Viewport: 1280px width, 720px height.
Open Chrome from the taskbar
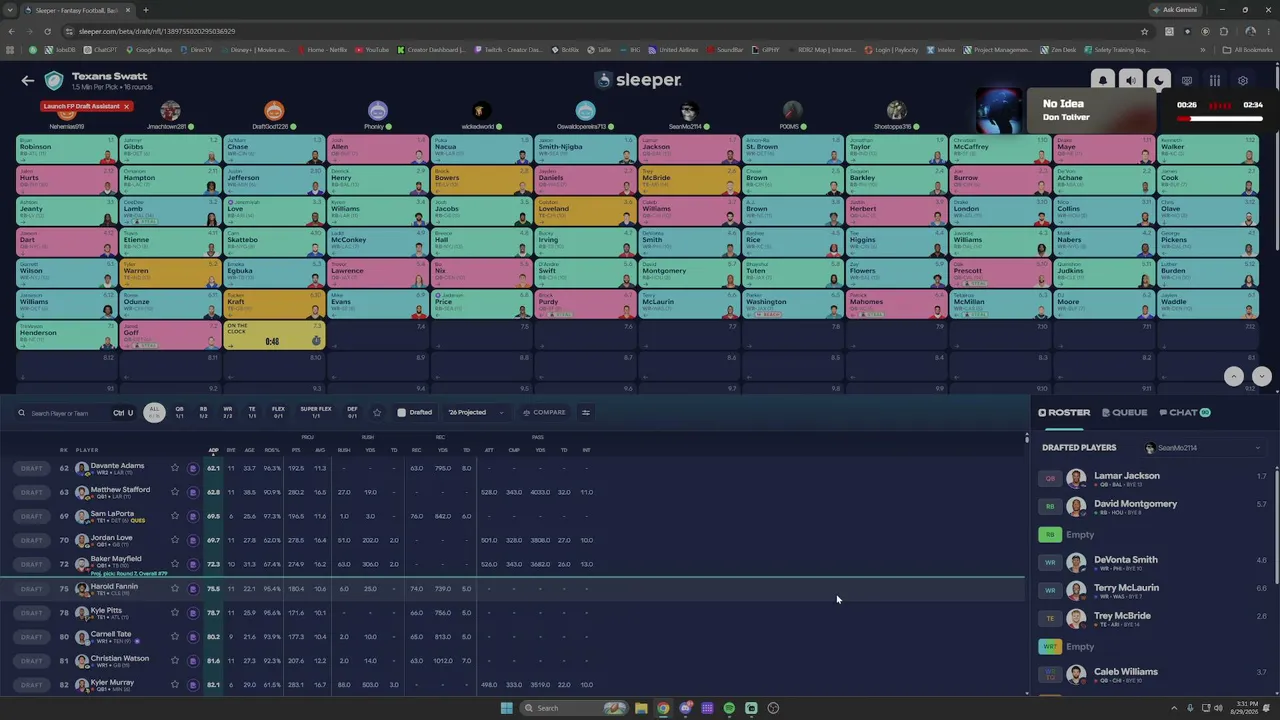click(x=663, y=708)
